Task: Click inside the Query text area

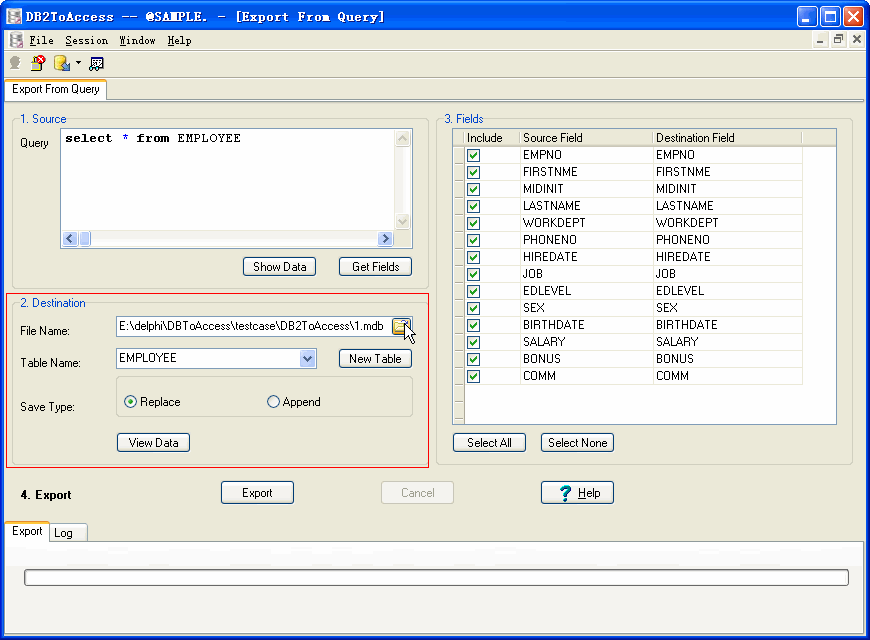Action: pyautogui.click(x=228, y=180)
